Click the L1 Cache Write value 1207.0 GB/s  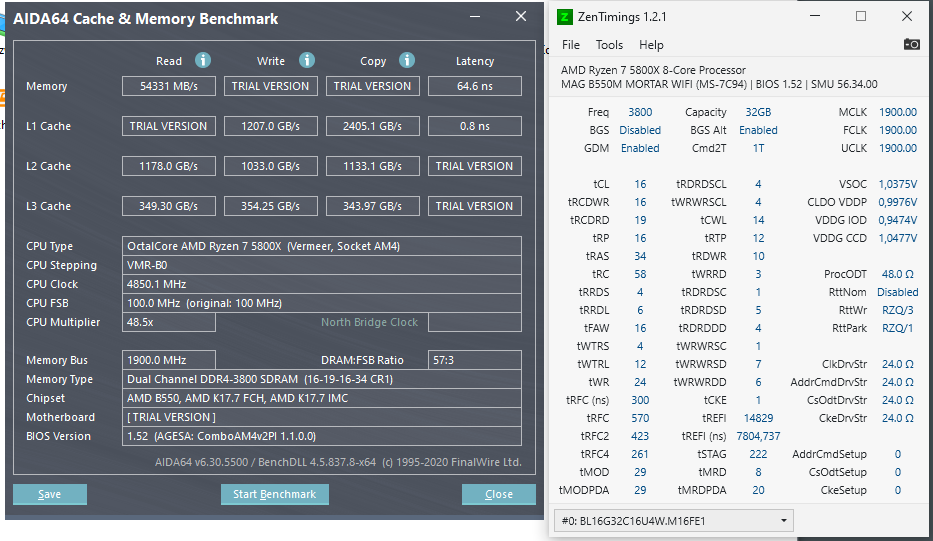(x=271, y=126)
